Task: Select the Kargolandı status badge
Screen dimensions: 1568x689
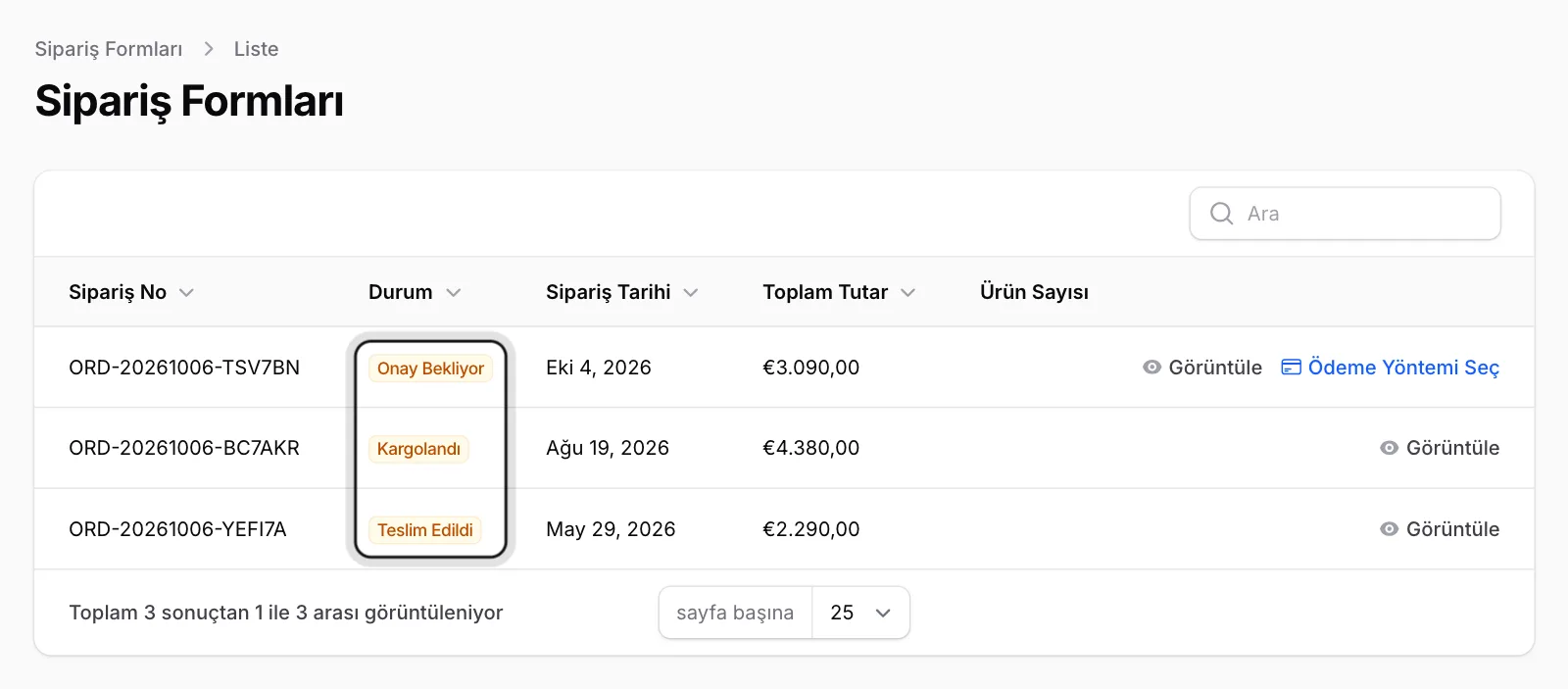Action: pyautogui.click(x=418, y=449)
